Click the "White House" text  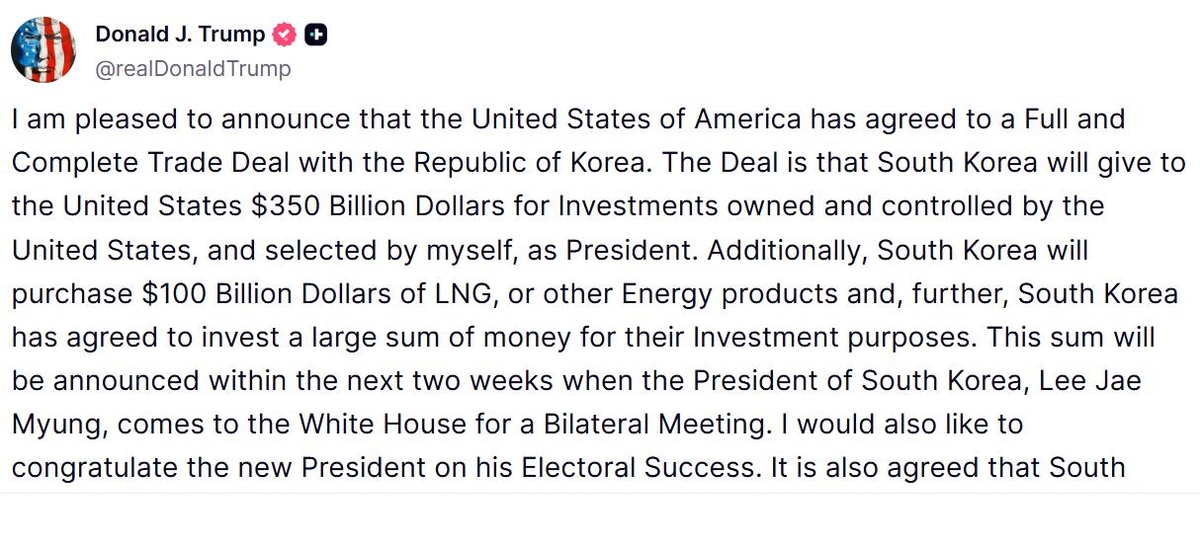[x=454, y=425]
